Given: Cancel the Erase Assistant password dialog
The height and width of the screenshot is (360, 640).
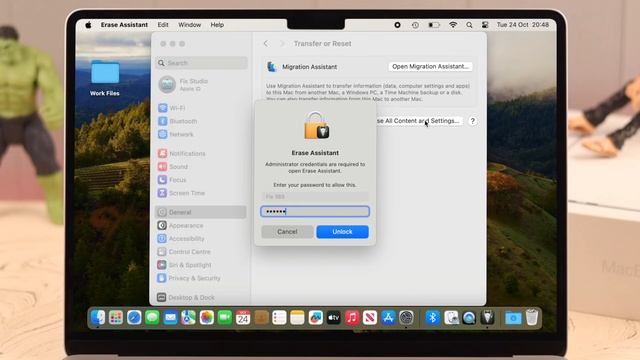Looking at the screenshot, I should (287, 231).
